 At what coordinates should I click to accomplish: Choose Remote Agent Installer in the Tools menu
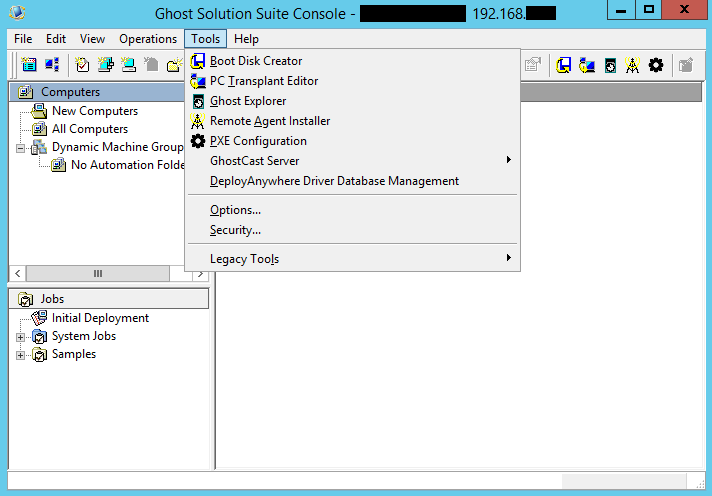[353, 121]
